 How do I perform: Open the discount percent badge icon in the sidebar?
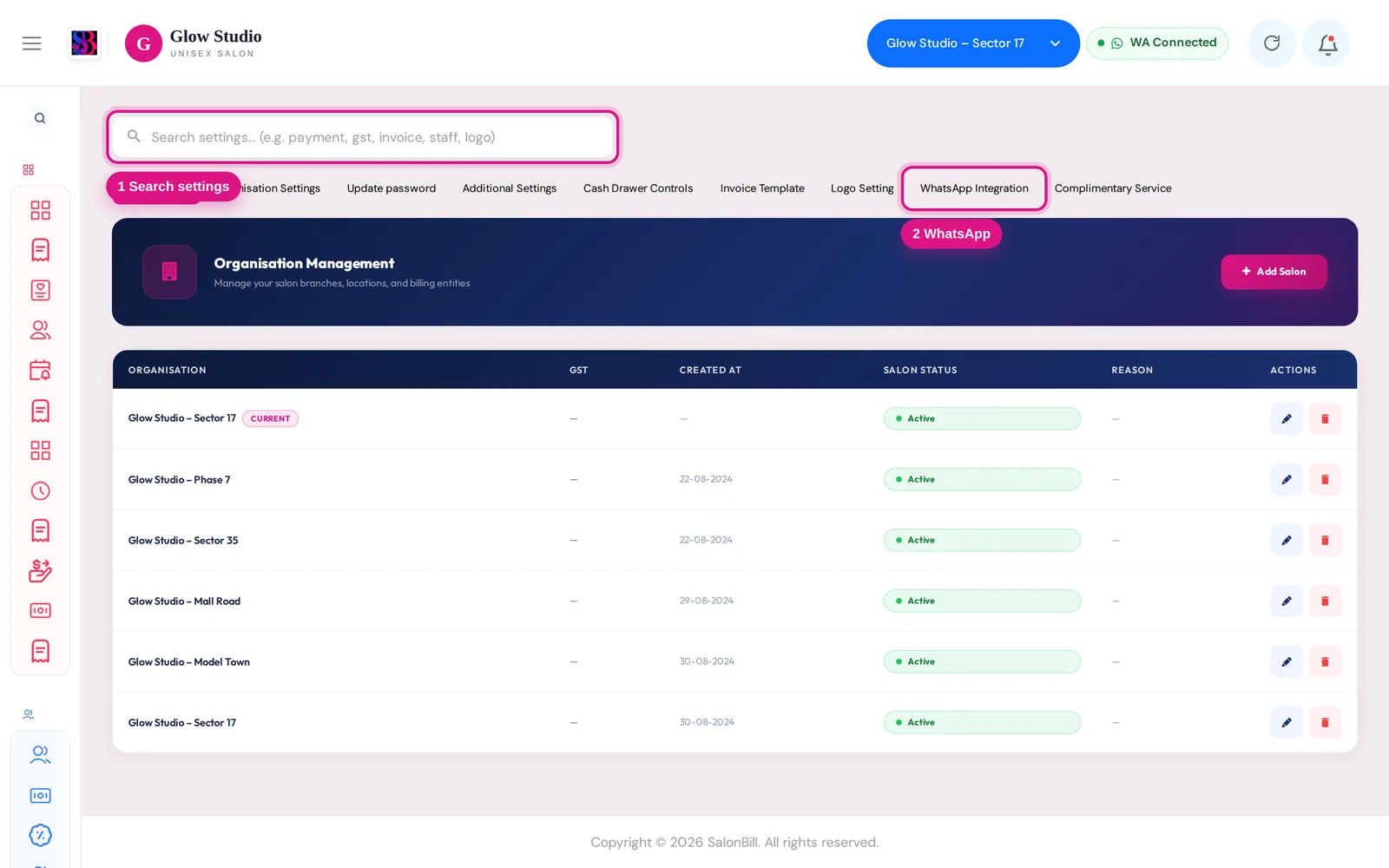tap(40, 835)
